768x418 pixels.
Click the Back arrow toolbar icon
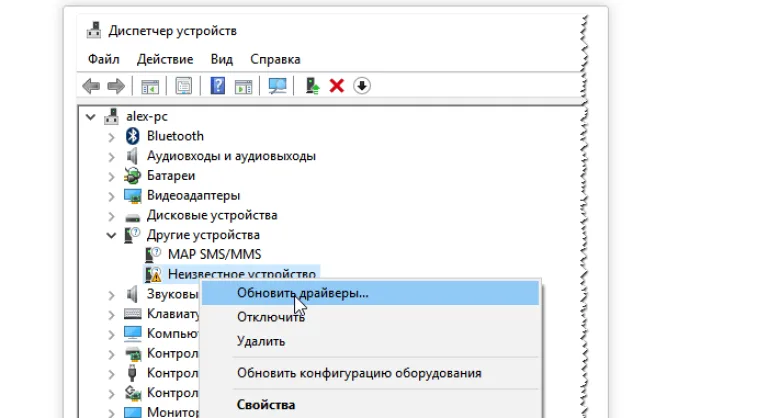[91, 86]
